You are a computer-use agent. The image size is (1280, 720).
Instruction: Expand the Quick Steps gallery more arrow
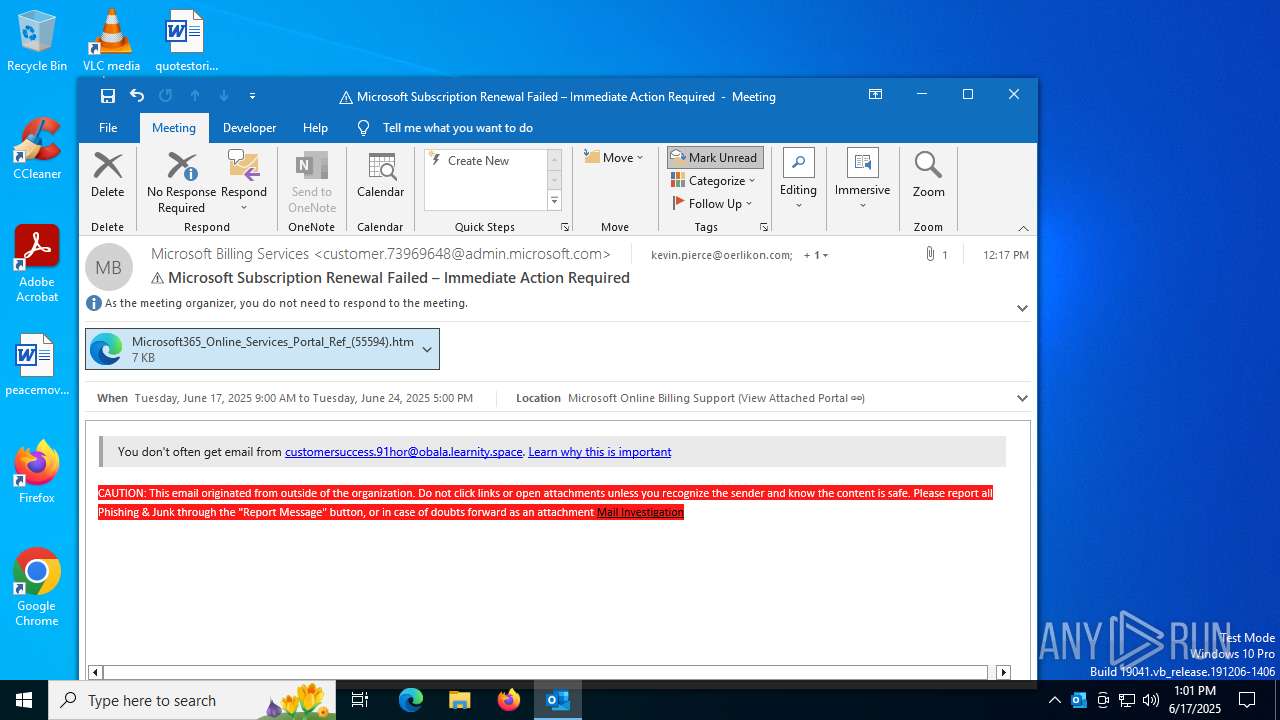[x=554, y=201]
